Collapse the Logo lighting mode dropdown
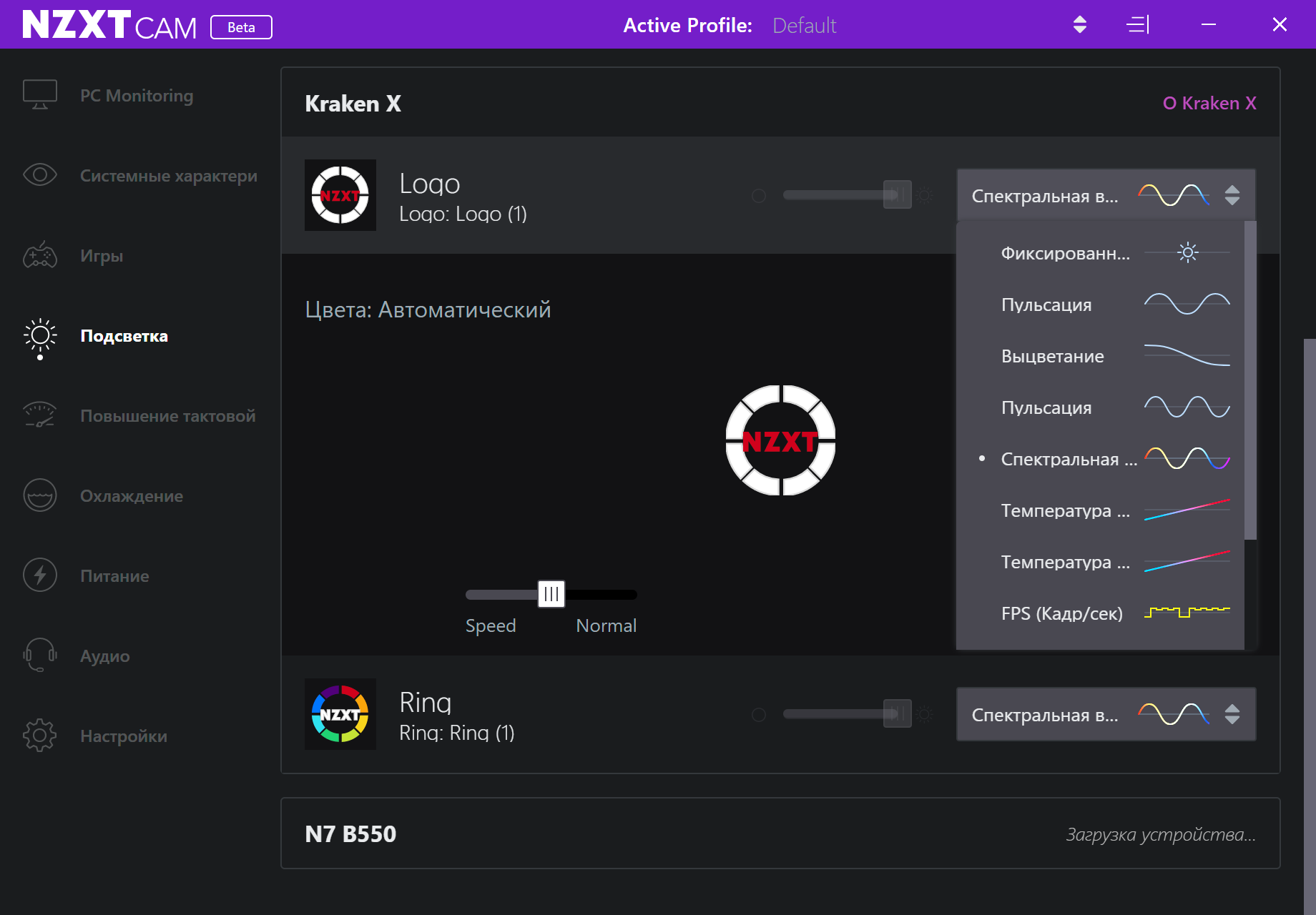The width and height of the screenshot is (1316, 915). tap(1106, 195)
